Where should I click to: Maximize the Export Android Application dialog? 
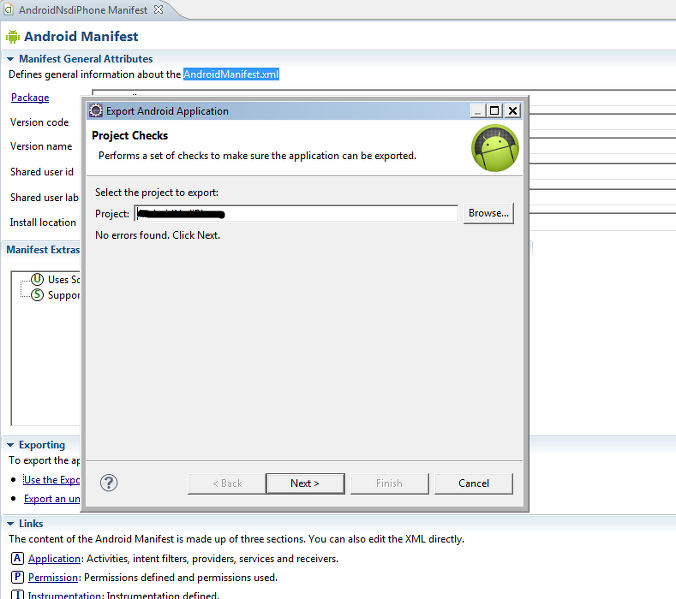[x=494, y=111]
